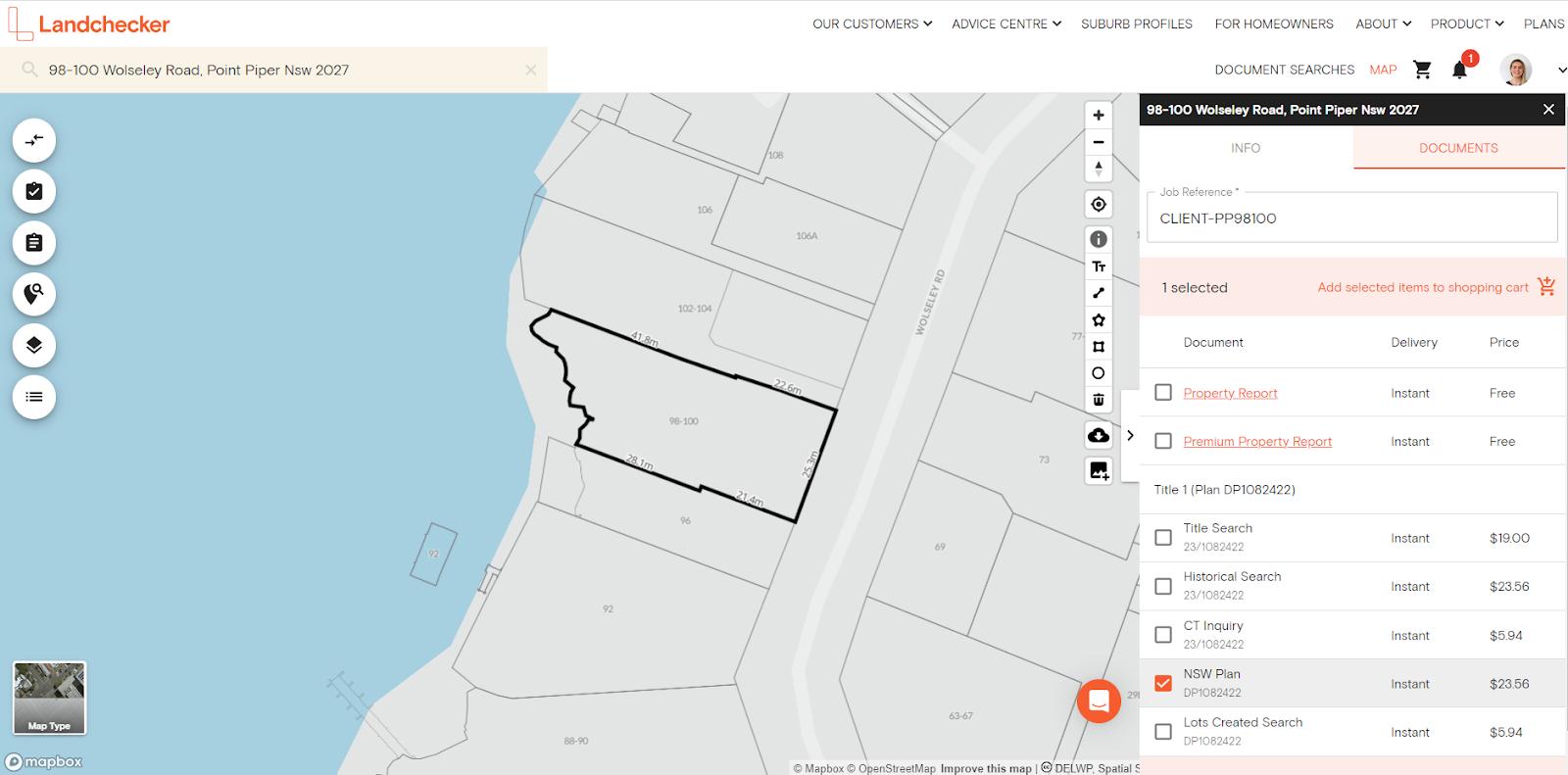The height and width of the screenshot is (775, 1568).
Task: Locate my position with target icon
Action: point(1099,204)
